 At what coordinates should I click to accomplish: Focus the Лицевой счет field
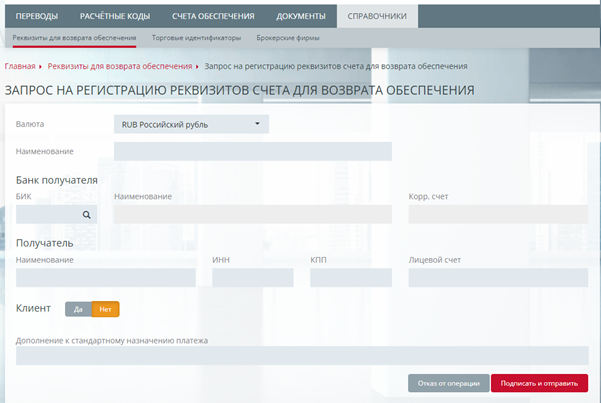498,278
